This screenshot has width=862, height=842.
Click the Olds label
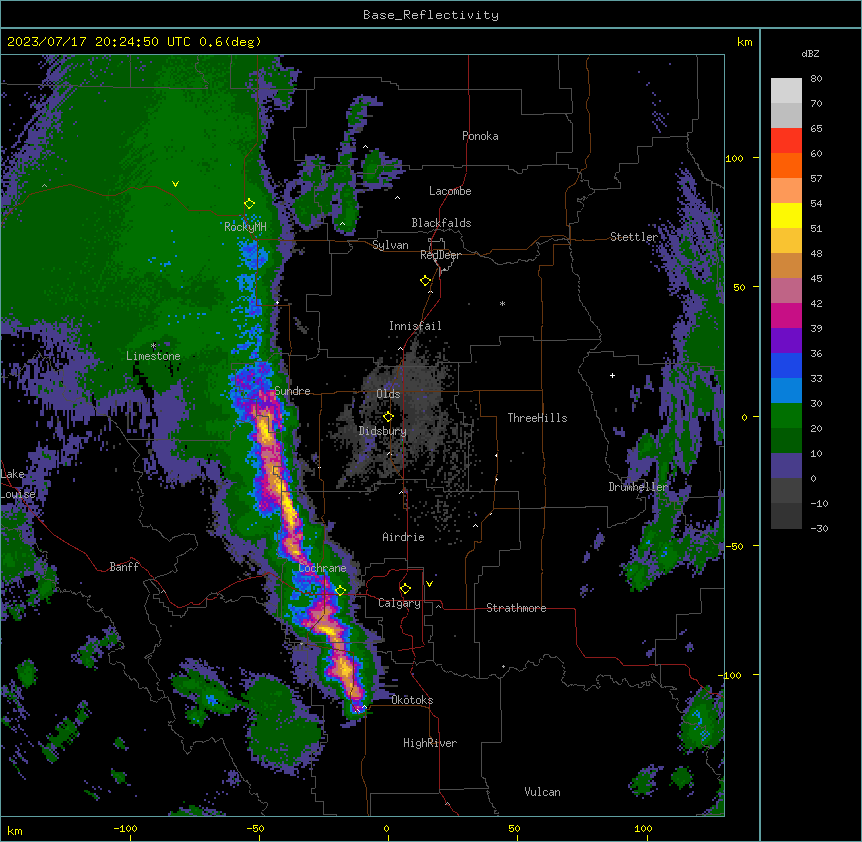[388, 394]
